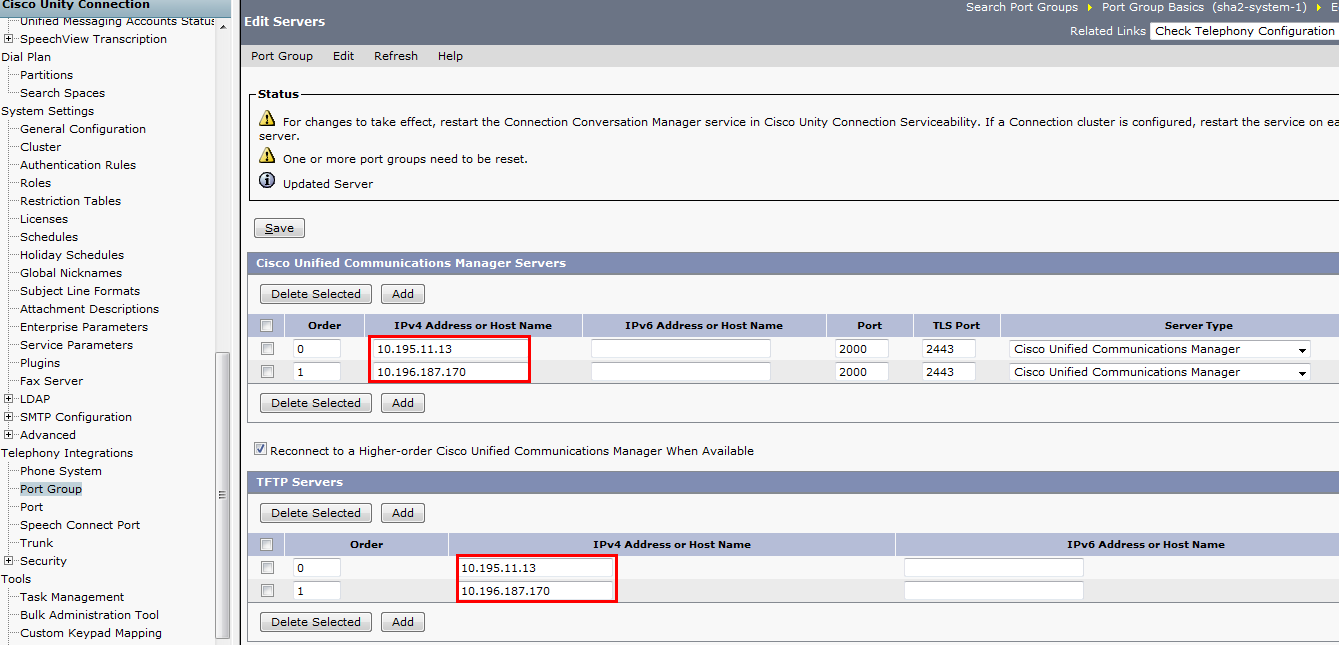Click Add above the CUCM servers table
Viewport: 1339px width, 645px height.
click(x=403, y=294)
